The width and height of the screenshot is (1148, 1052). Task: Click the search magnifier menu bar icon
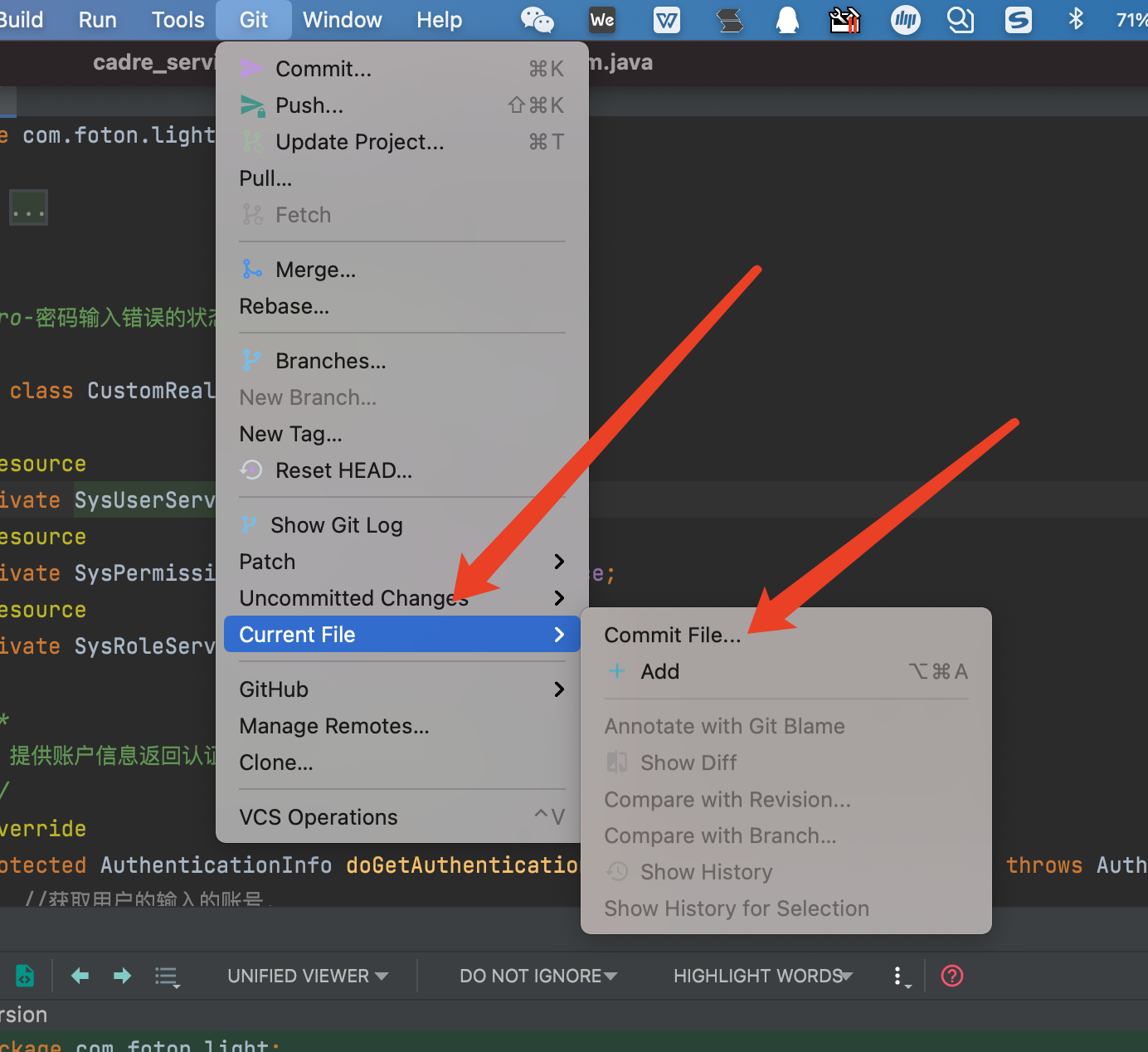[960, 20]
